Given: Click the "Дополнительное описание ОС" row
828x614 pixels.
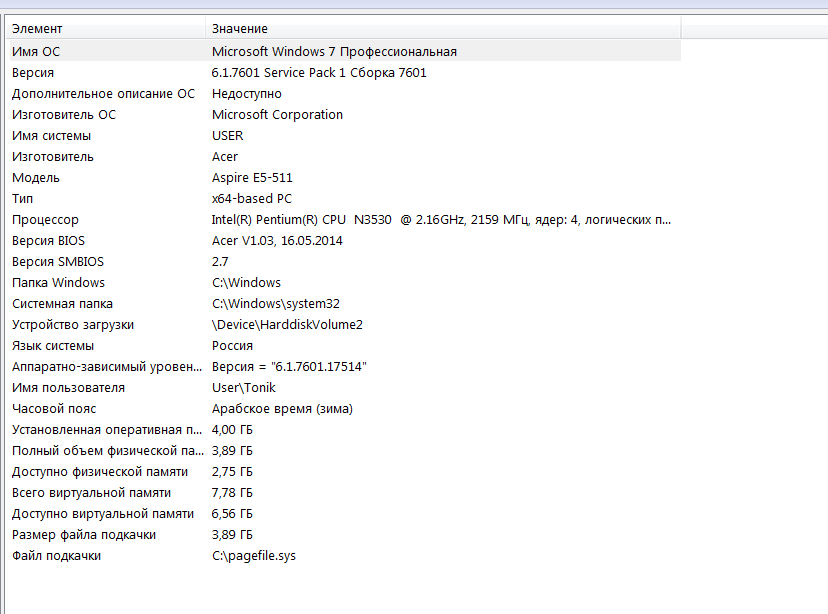Looking at the screenshot, I should coord(103,94).
